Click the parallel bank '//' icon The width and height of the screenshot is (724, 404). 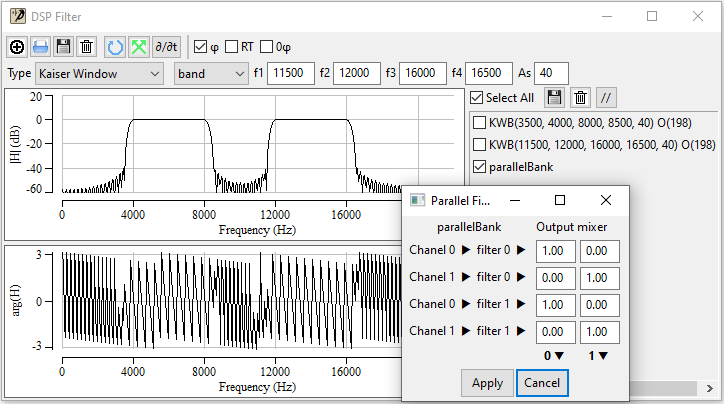[607, 98]
